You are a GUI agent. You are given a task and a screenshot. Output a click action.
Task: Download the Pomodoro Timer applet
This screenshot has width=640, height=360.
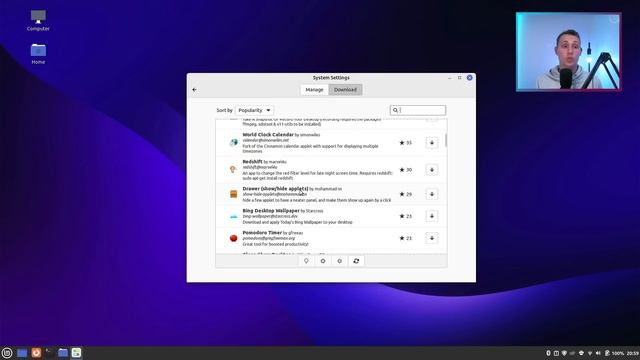[x=432, y=238]
